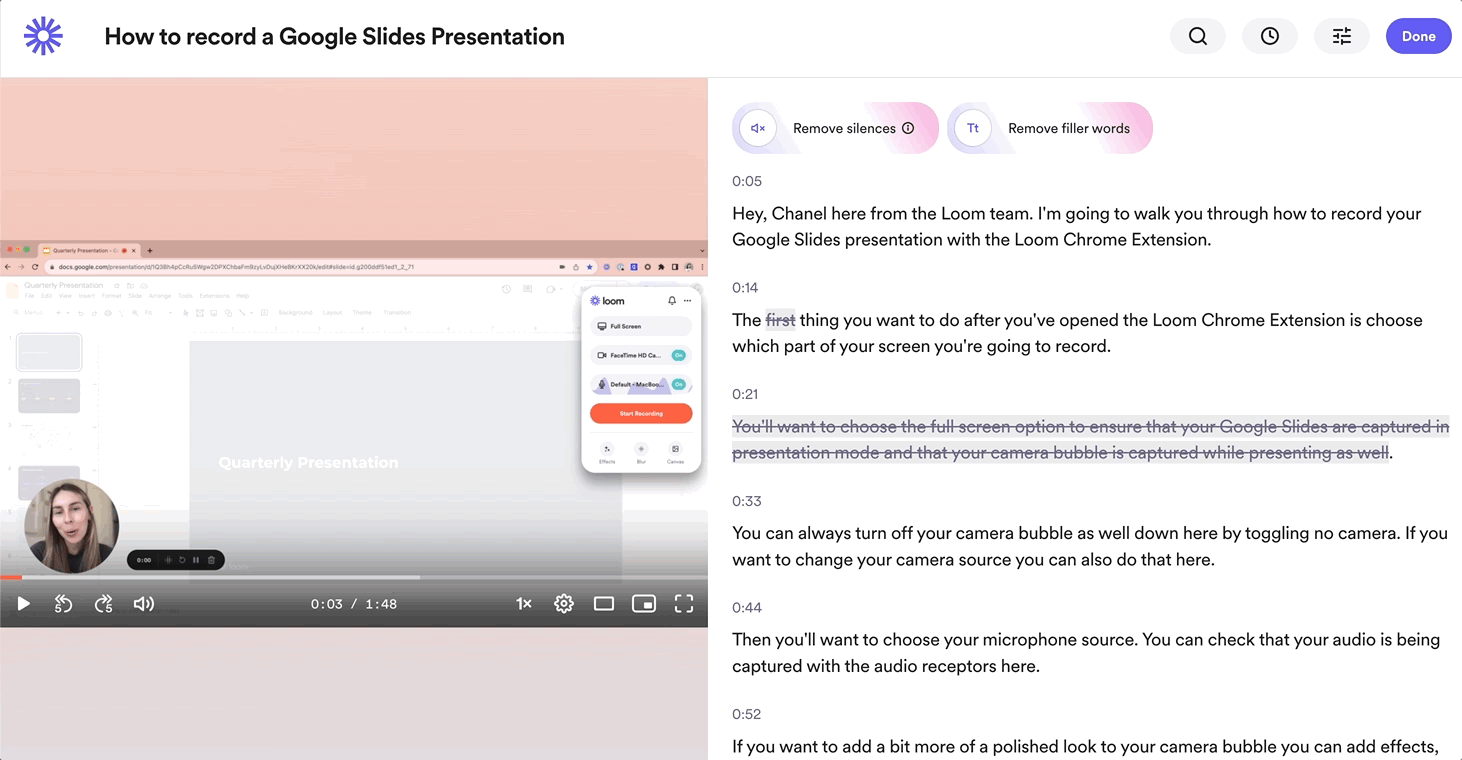The image size is (1462, 760).
Task: Play the video
Action: coord(24,604)
